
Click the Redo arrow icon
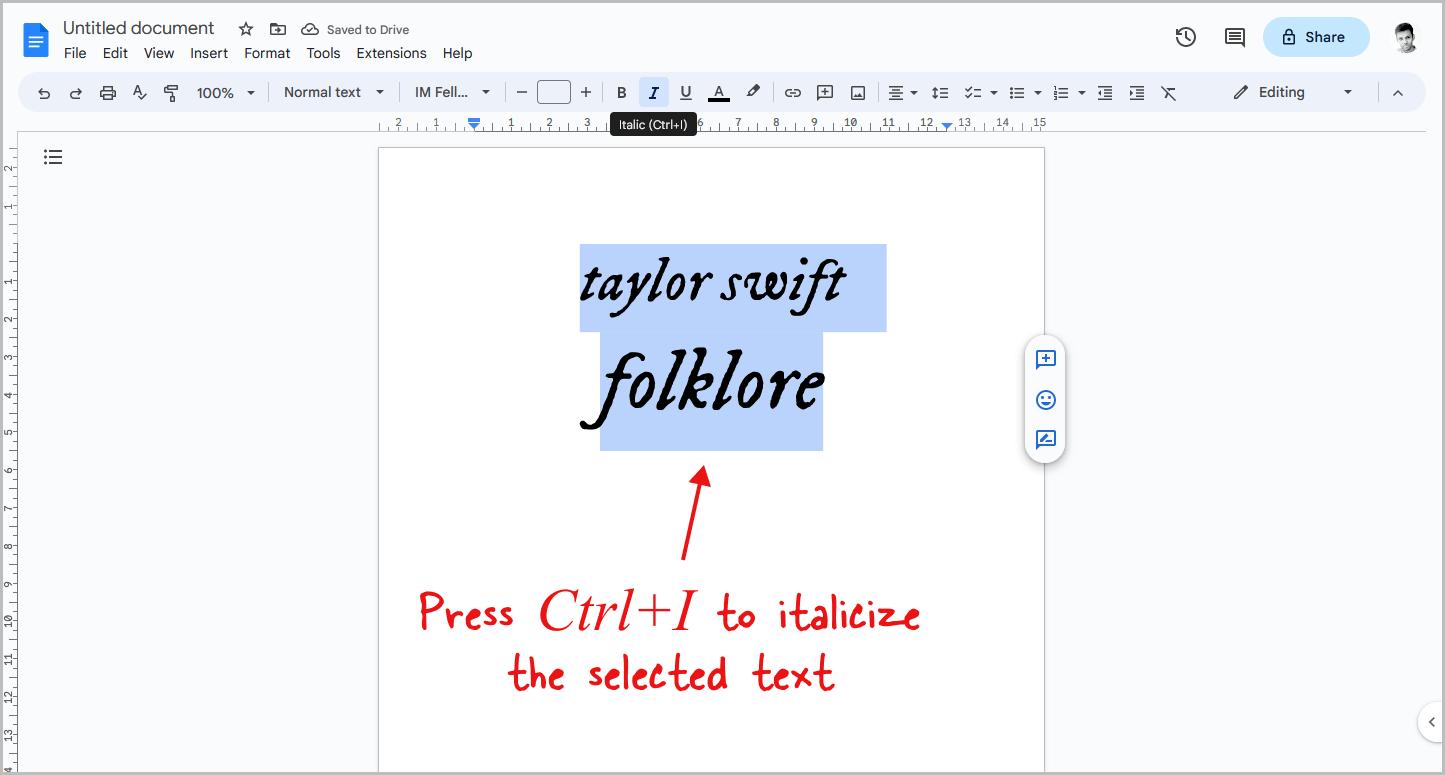tap(76, 93)
